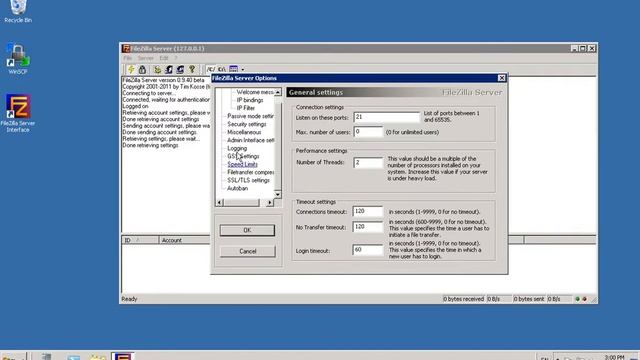Select the /C/ path display toolbar button
The height and width of the screenshot is (360, 640).
coord(211,69)
